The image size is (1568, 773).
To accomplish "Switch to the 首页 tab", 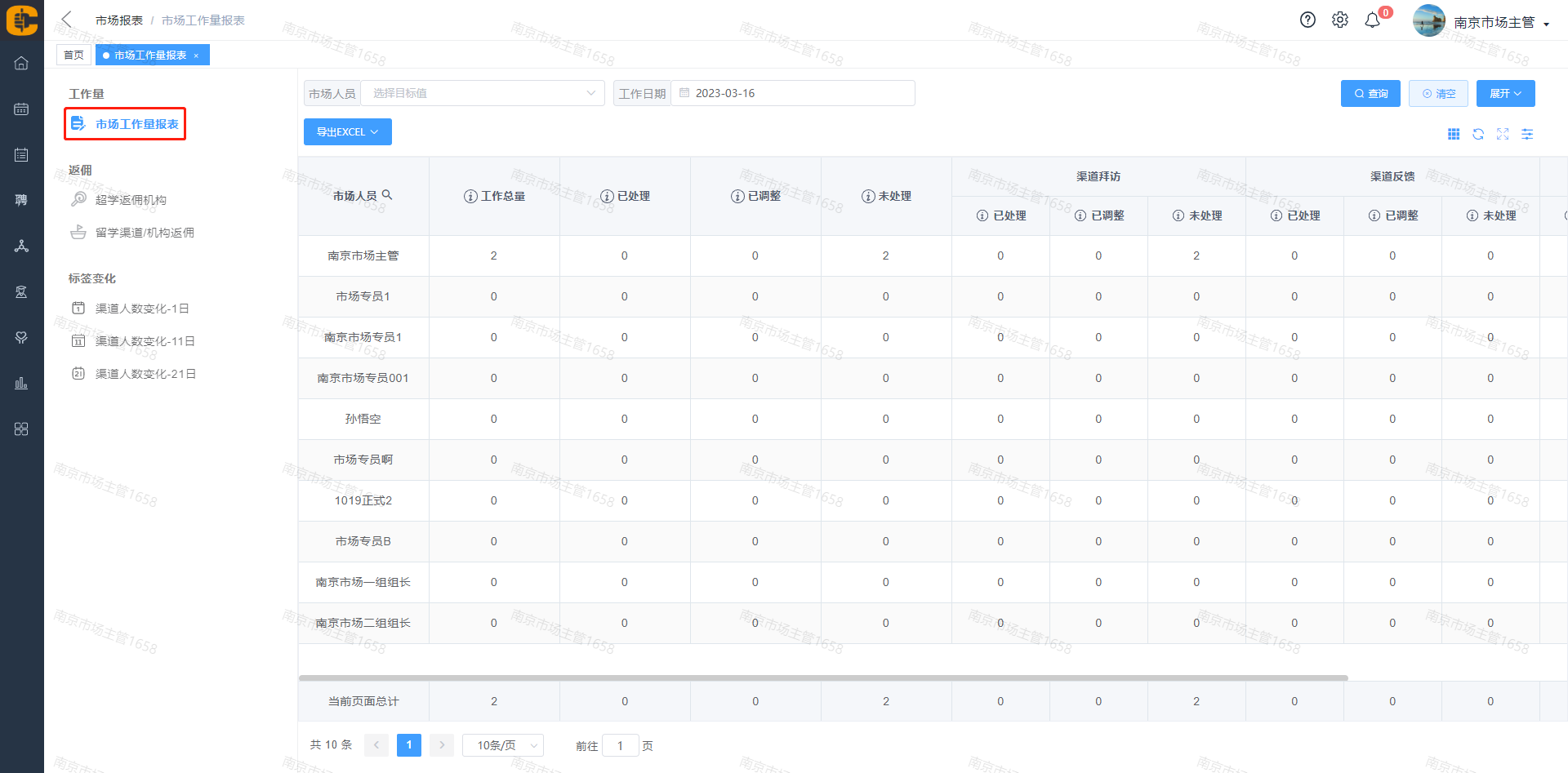I will point(73,56).
